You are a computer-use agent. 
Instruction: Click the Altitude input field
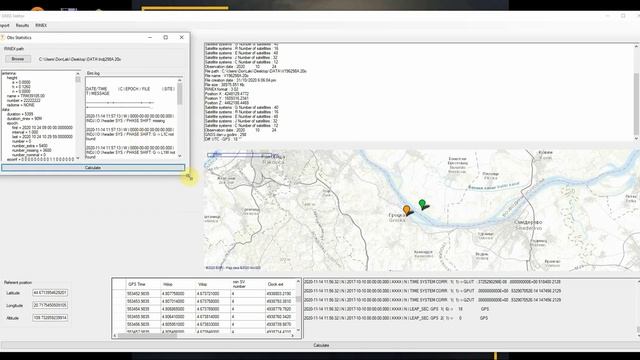(50, 318)
